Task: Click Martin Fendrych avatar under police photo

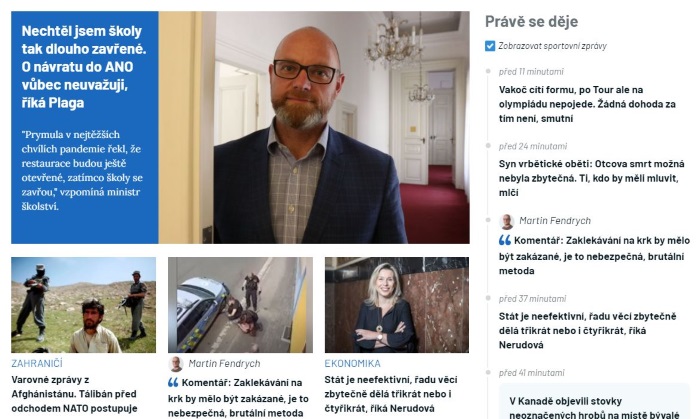Action: (x=176, y=364)
